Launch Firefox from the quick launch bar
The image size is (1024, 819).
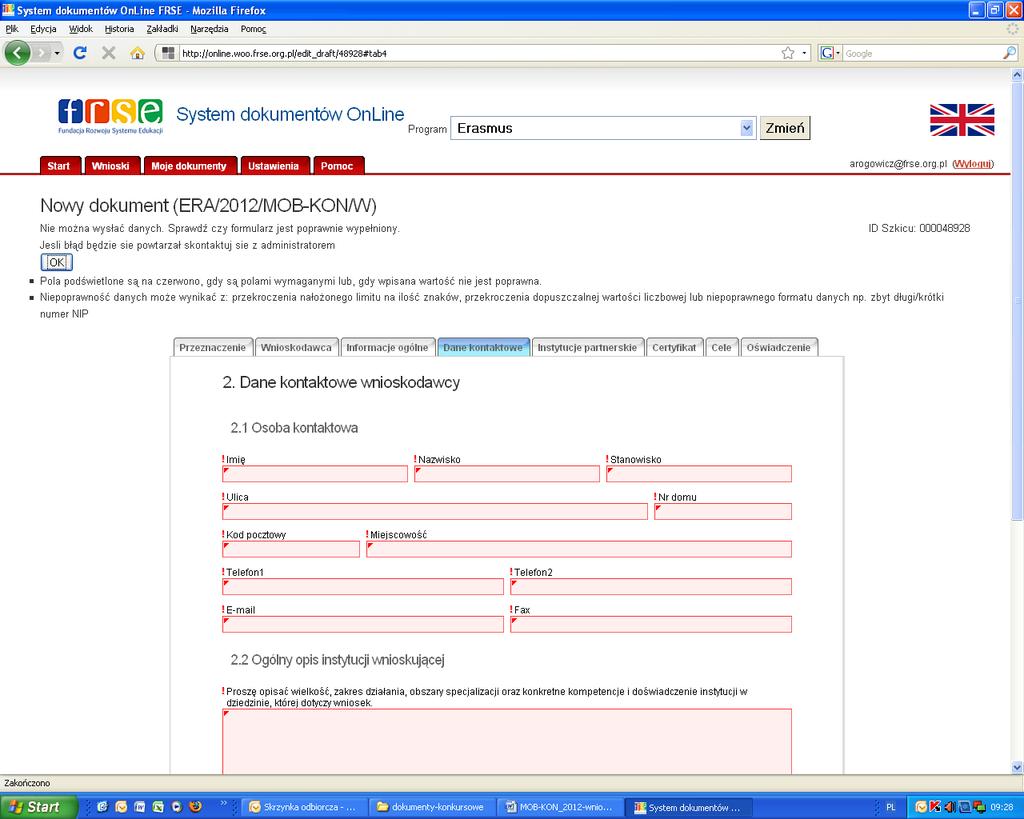click(195, 807)
